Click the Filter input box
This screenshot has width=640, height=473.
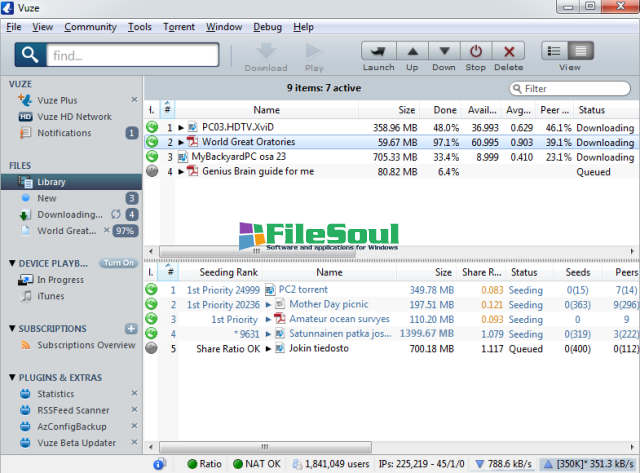tap(570, 89)
